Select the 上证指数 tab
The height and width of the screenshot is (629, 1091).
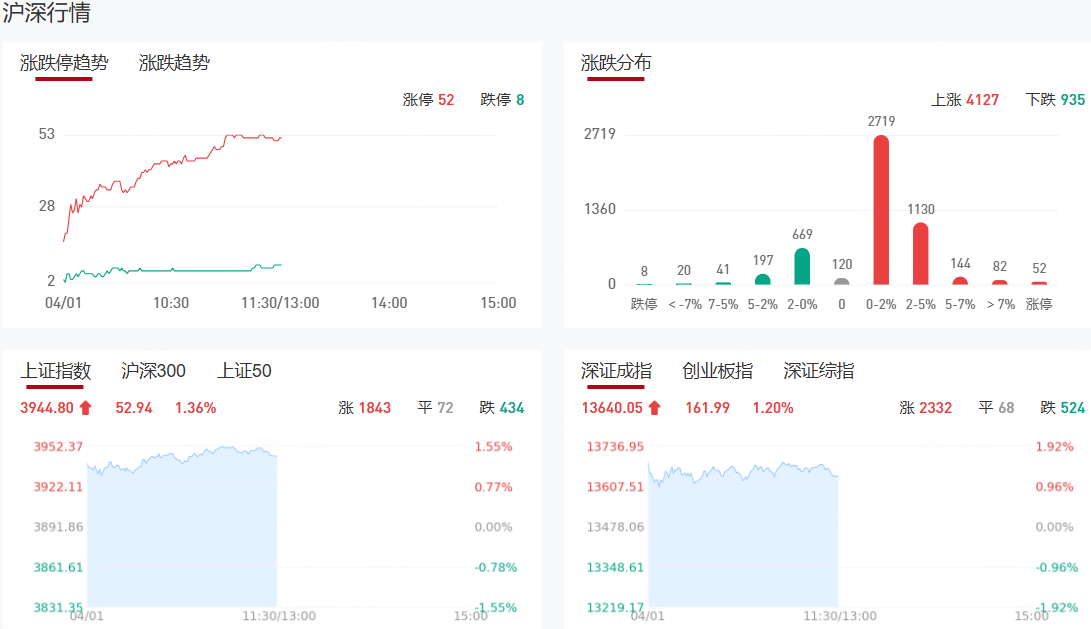pos(56,371)
